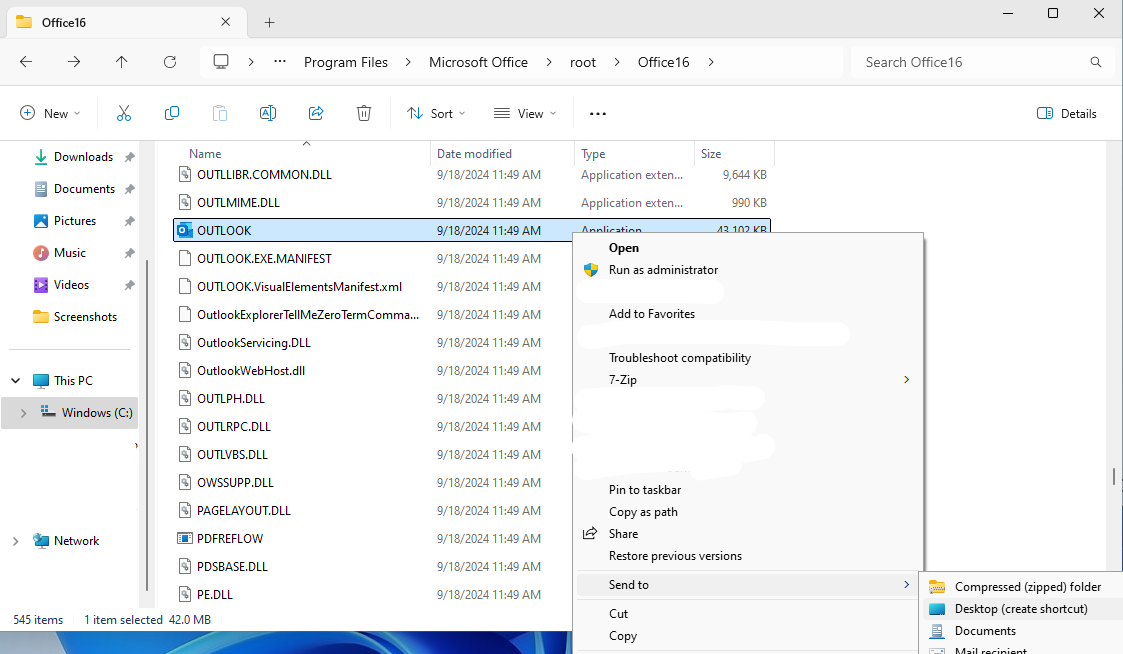The width and height of the screenshot is (1123, 654).
Task: Sort by the Size column header
Action: 710,154
